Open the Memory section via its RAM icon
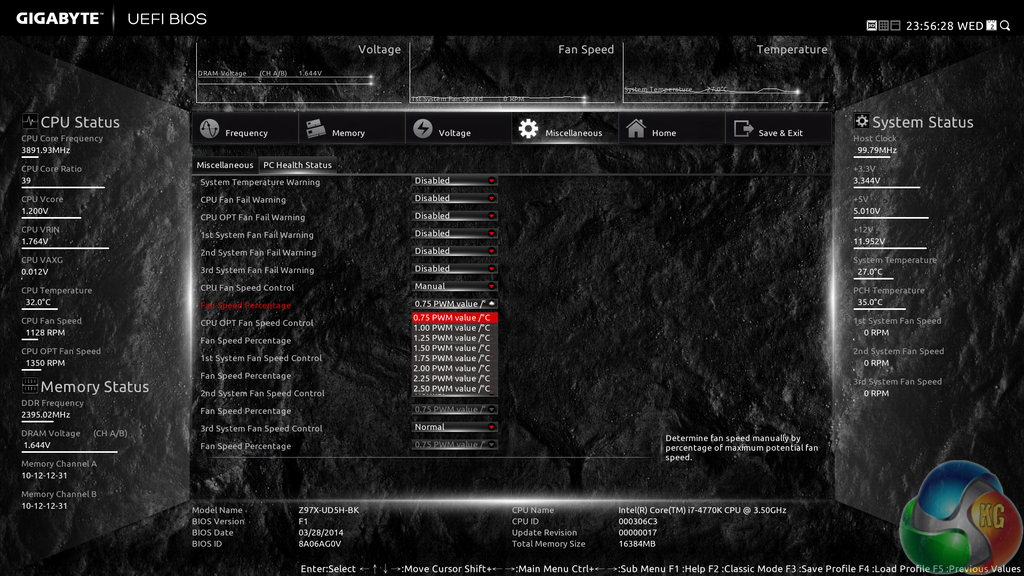1024x576 pixels. pos(316,129)
